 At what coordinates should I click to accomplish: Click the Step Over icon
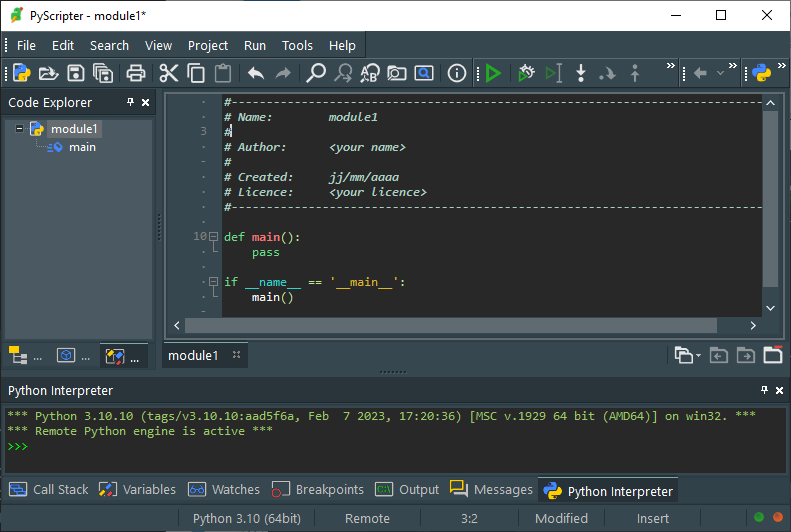(607, 74)
